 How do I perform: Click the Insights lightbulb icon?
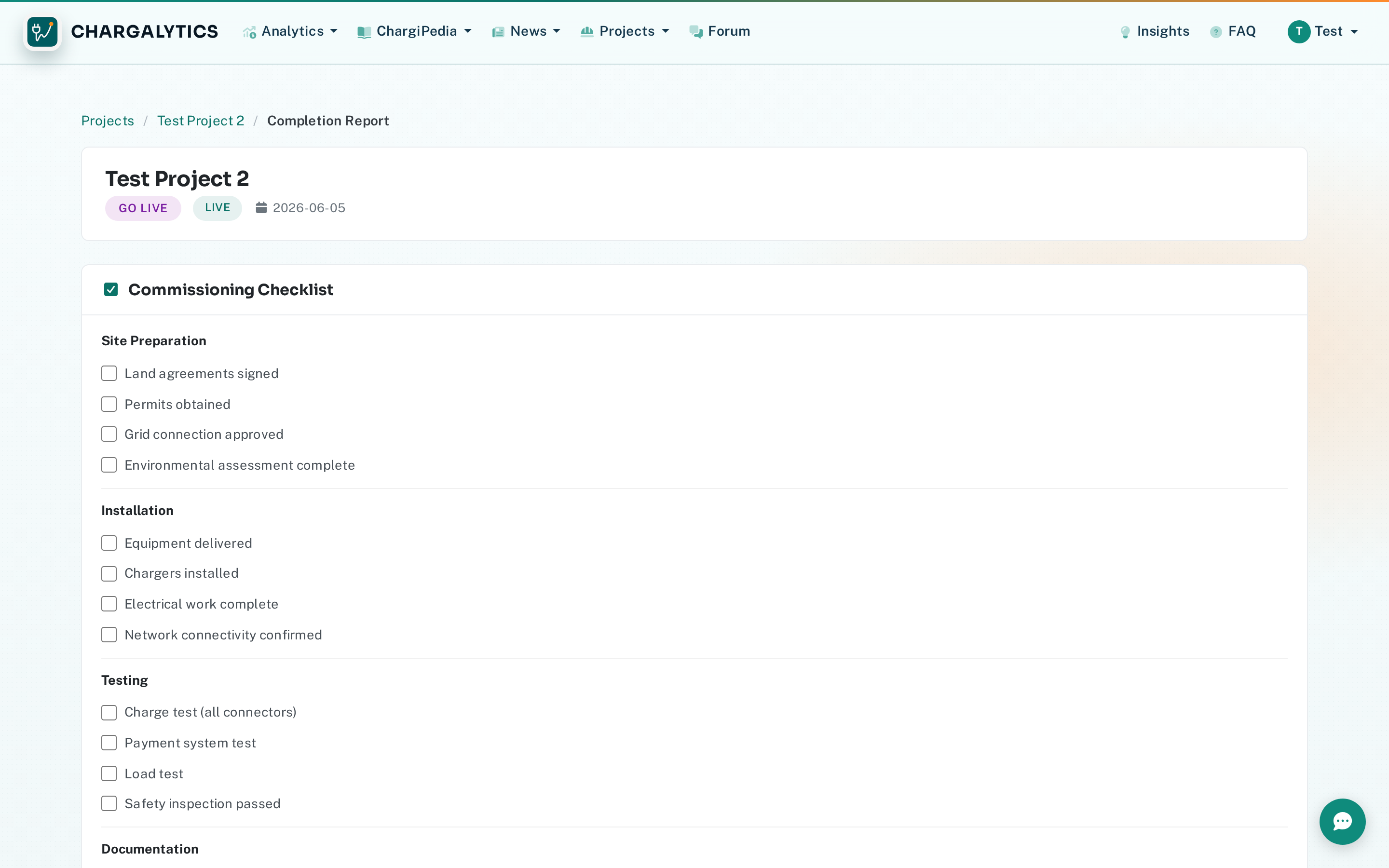coord(1125,32)
